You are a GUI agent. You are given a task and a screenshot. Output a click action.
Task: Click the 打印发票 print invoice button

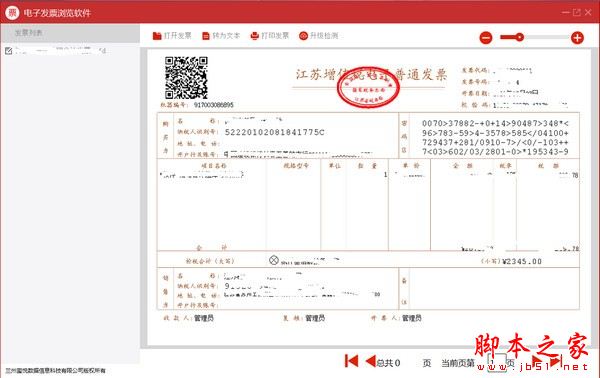coord(269,36)
